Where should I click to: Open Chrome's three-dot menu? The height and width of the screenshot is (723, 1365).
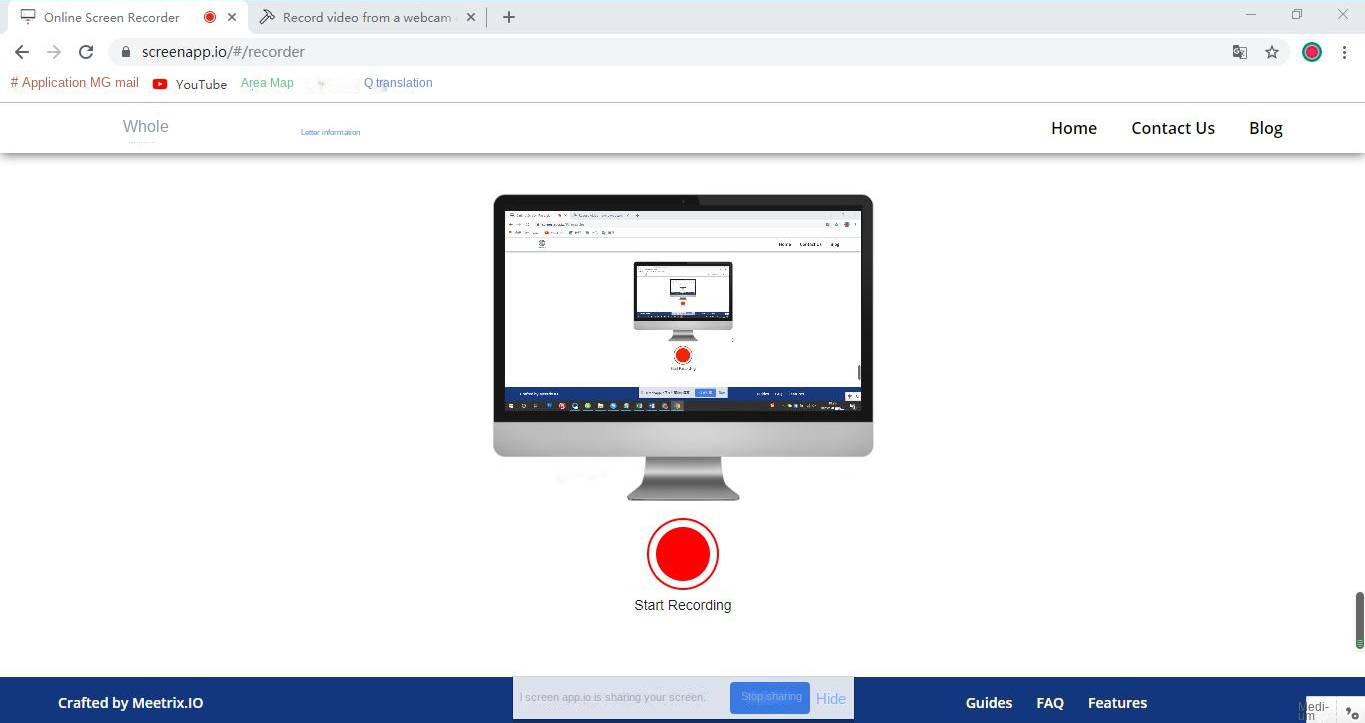(1344, 52)
